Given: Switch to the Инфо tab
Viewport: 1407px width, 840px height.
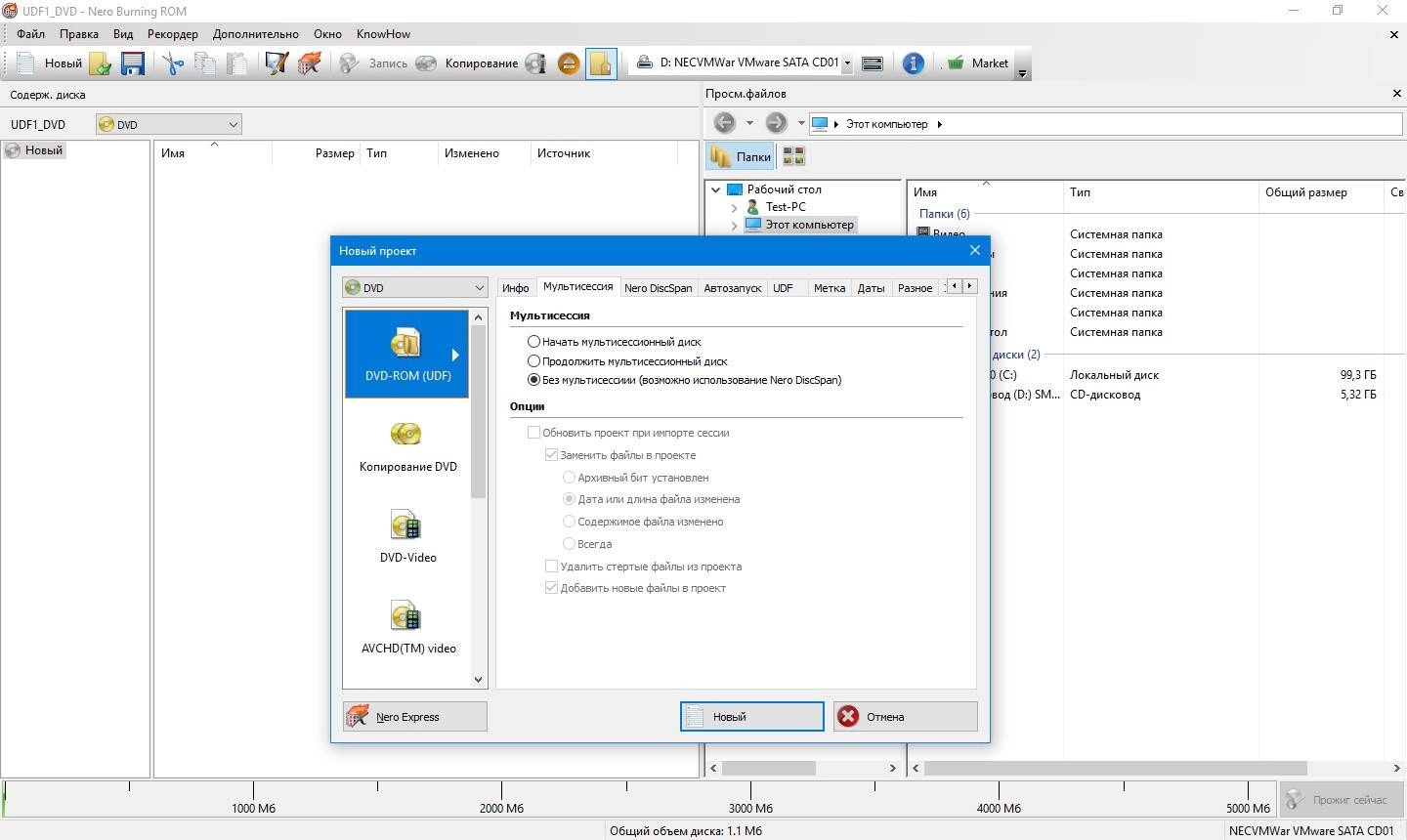Looking at the screenshot, I should click(x=515, y=288).
